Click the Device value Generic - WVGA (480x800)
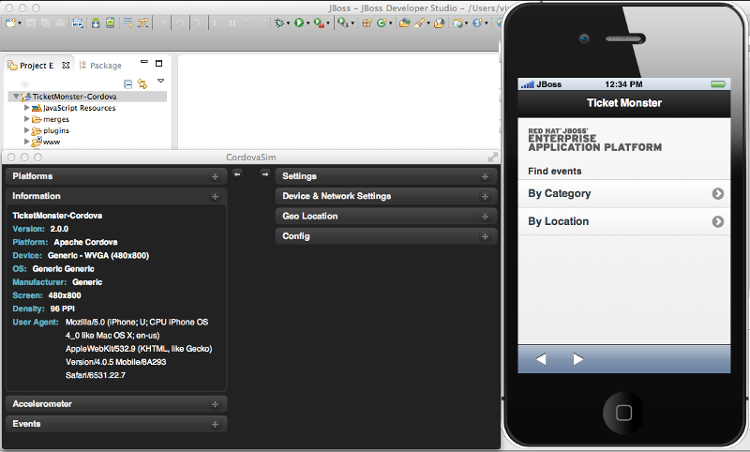The image size is (750, 452). point(98,255)
